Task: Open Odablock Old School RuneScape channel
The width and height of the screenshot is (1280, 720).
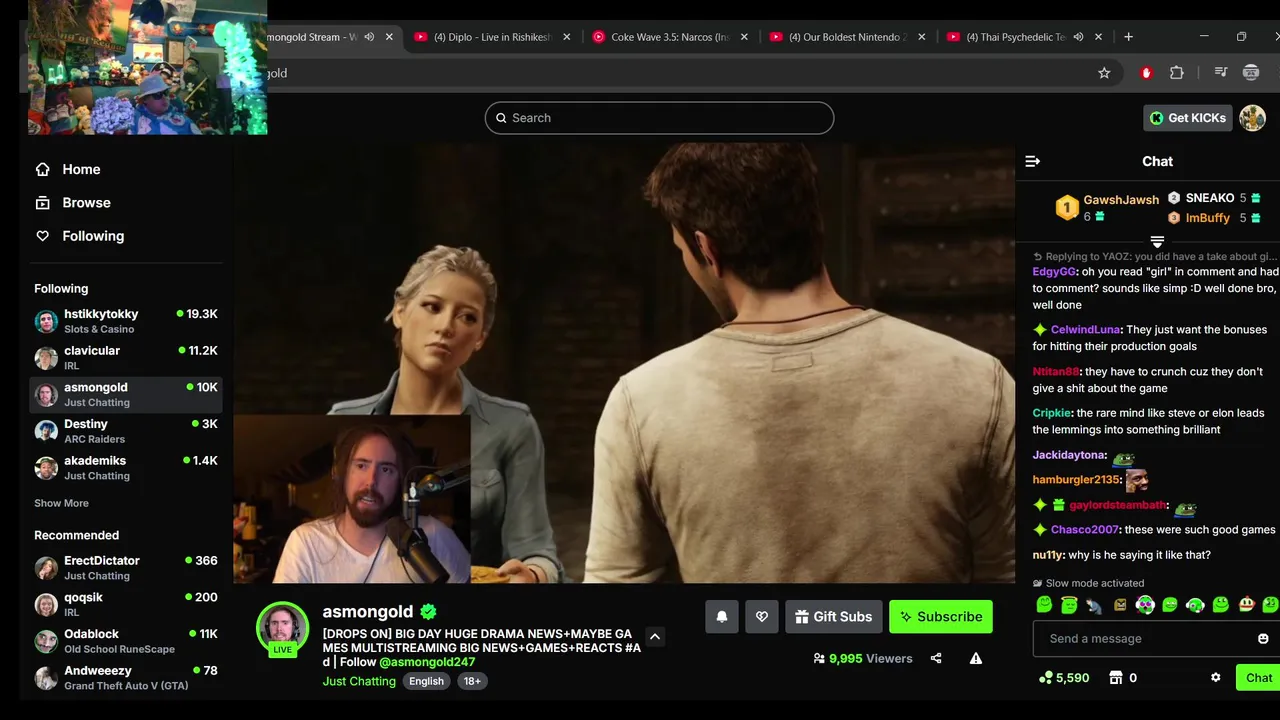Action: click(126, 641)
